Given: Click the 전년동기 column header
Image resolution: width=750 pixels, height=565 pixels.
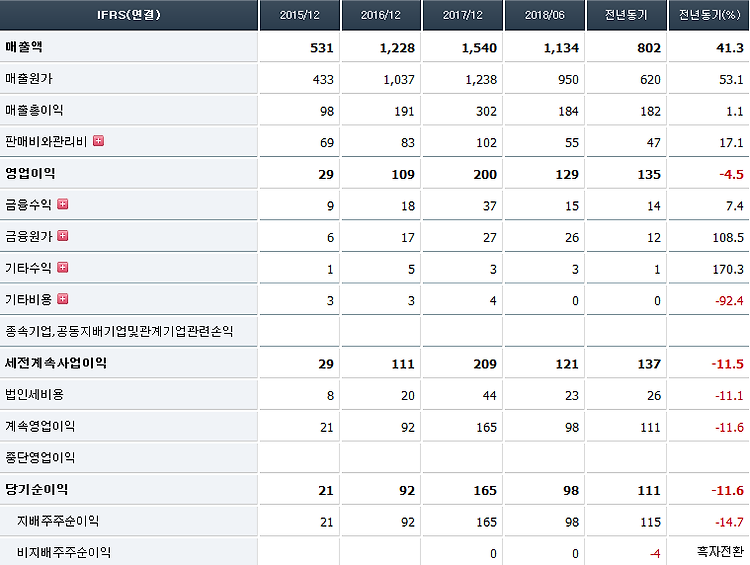Looking at the screenshot, I should point(626,15).
